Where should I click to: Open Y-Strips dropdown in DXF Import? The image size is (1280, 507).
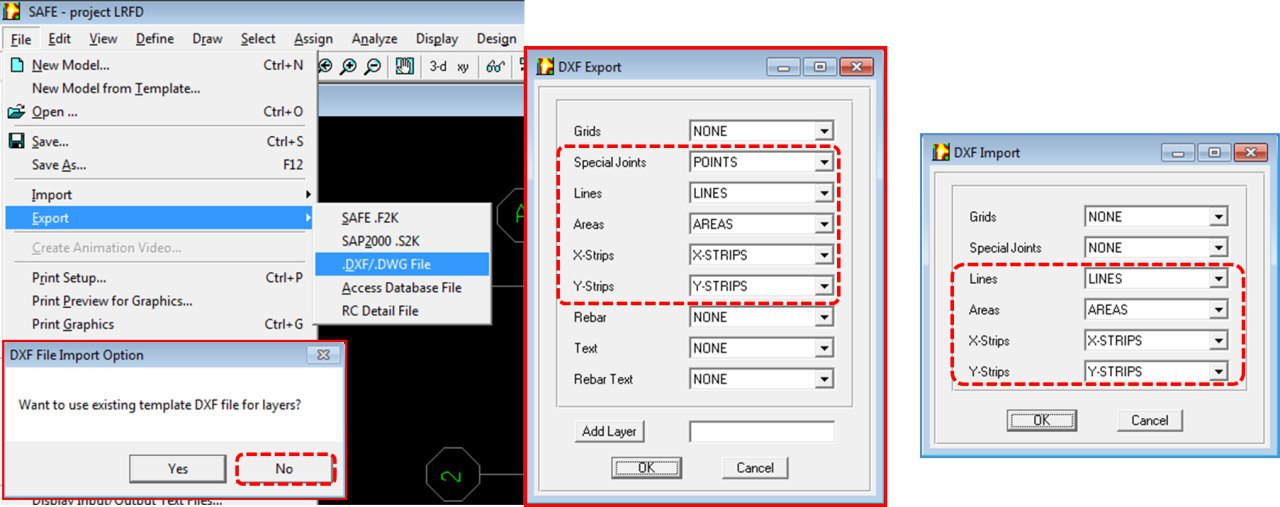1218,372
